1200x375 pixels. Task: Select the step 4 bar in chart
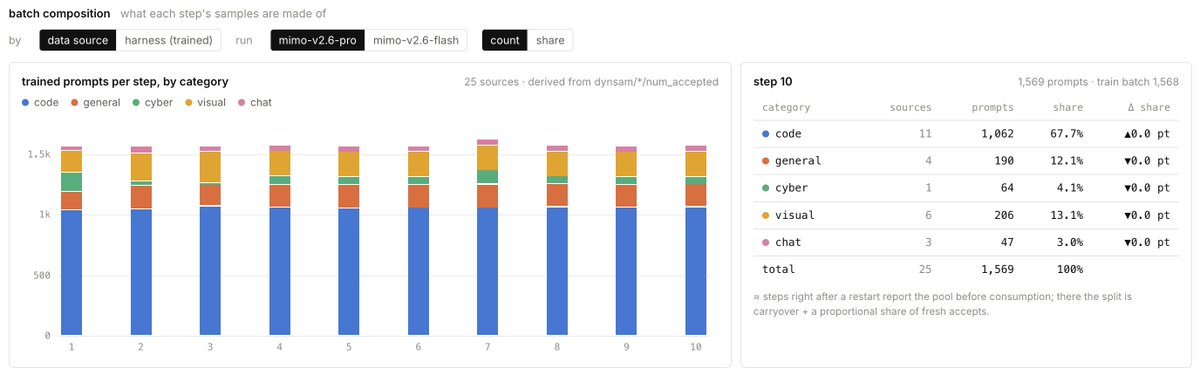pos(280,240)
